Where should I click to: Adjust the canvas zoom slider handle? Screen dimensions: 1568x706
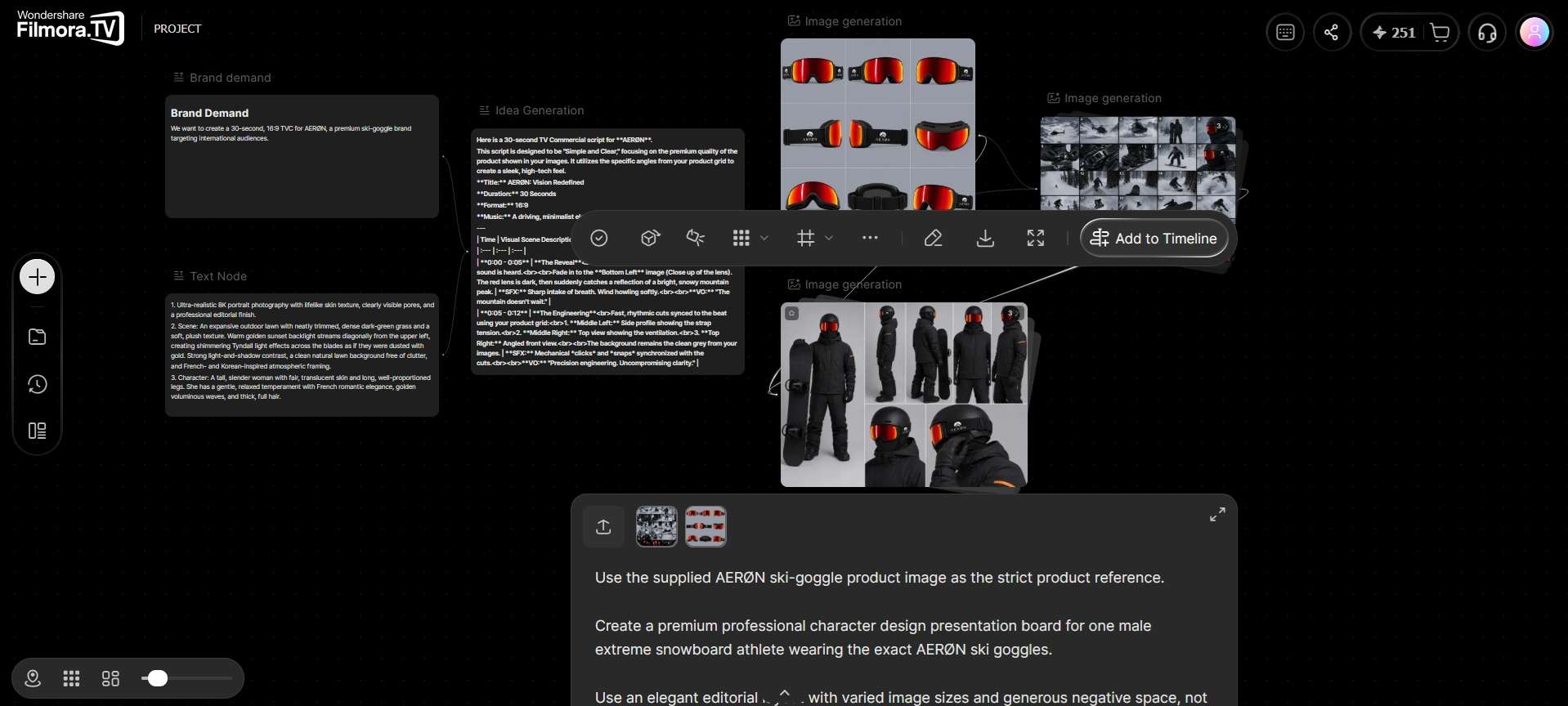click(157, 678)
